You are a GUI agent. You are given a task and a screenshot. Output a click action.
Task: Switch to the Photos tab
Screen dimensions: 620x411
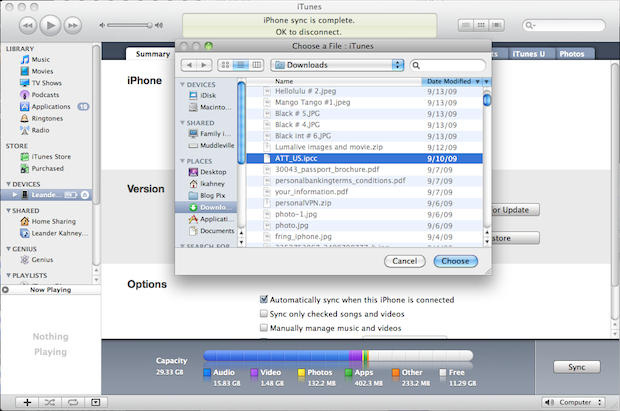pyautogui.click(x=572, y=54)
